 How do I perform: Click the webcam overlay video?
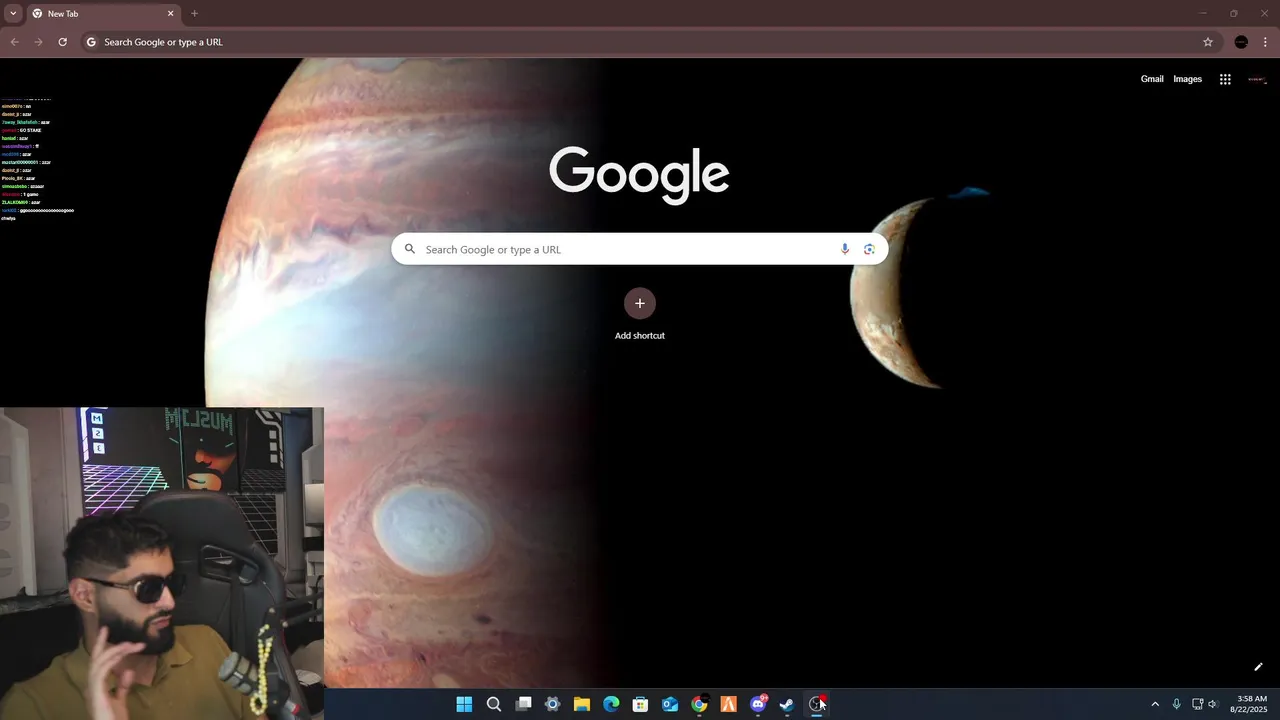[162, 563]
